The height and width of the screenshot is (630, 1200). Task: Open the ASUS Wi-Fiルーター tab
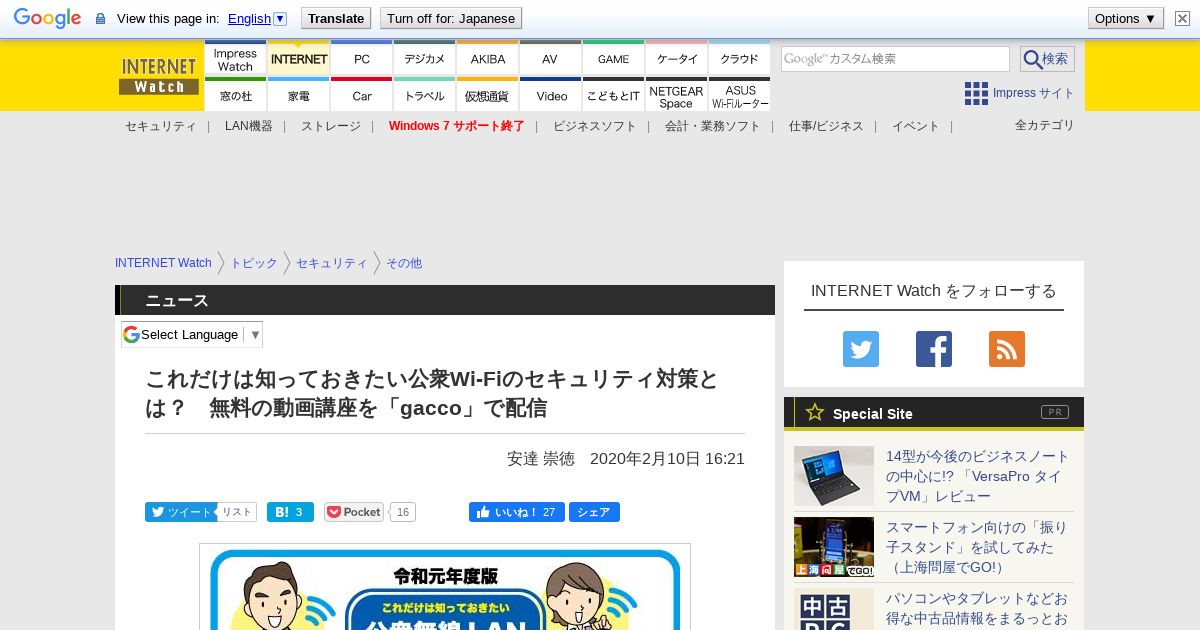[740, 95]
